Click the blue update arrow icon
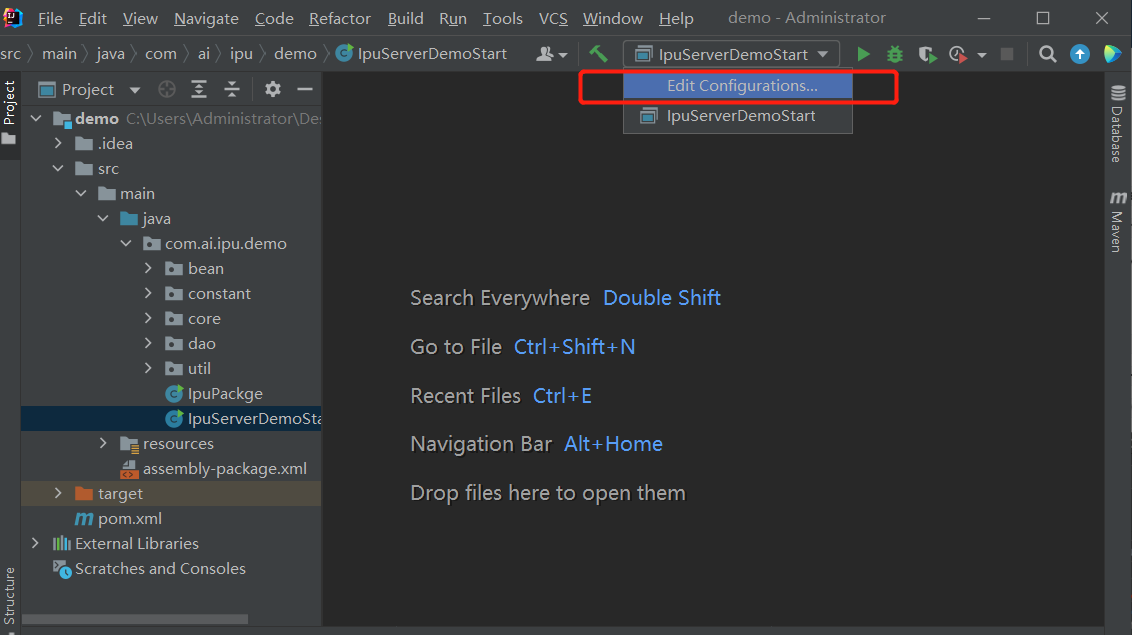Screen dimensions: 1132x635 tap(1080, 54)
